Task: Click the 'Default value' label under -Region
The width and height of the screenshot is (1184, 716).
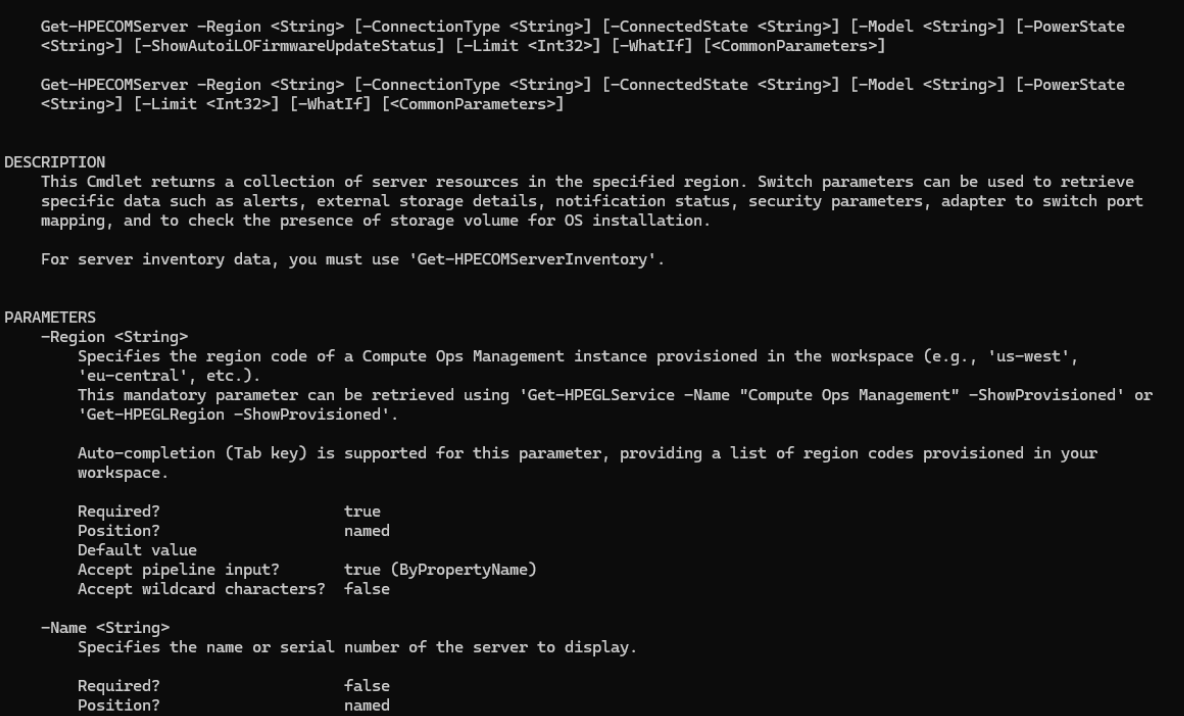Action: click(x=137, y=550)
